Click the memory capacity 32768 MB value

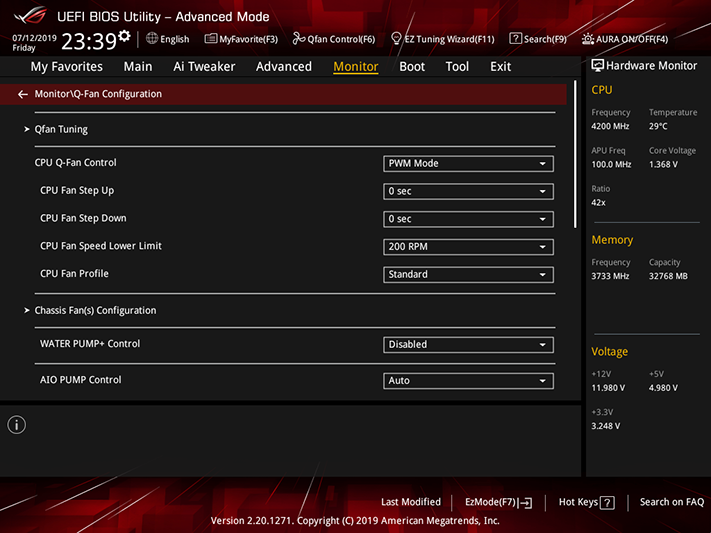(668, 276)
